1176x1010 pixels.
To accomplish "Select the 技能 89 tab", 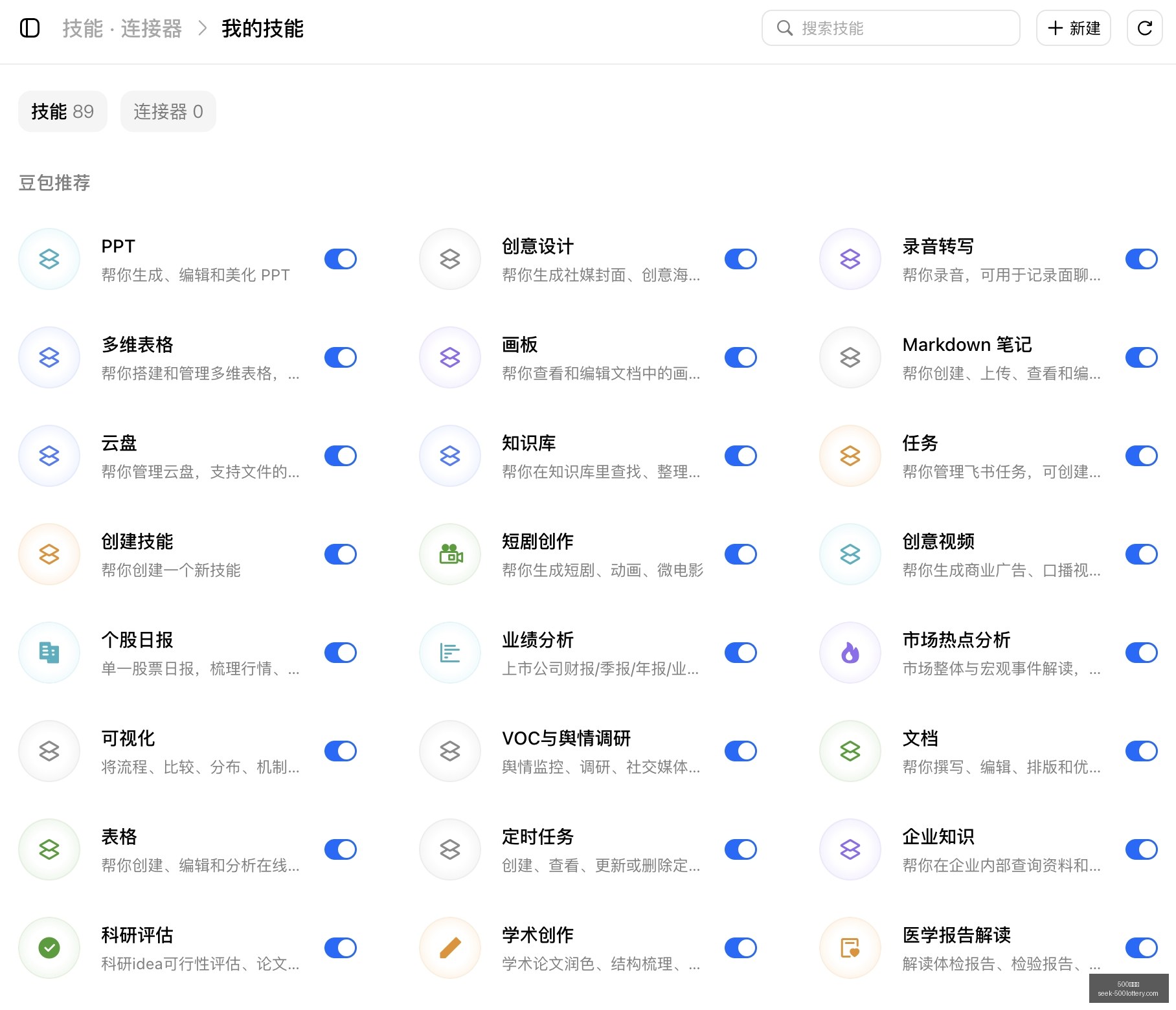I will pos(63,111).
